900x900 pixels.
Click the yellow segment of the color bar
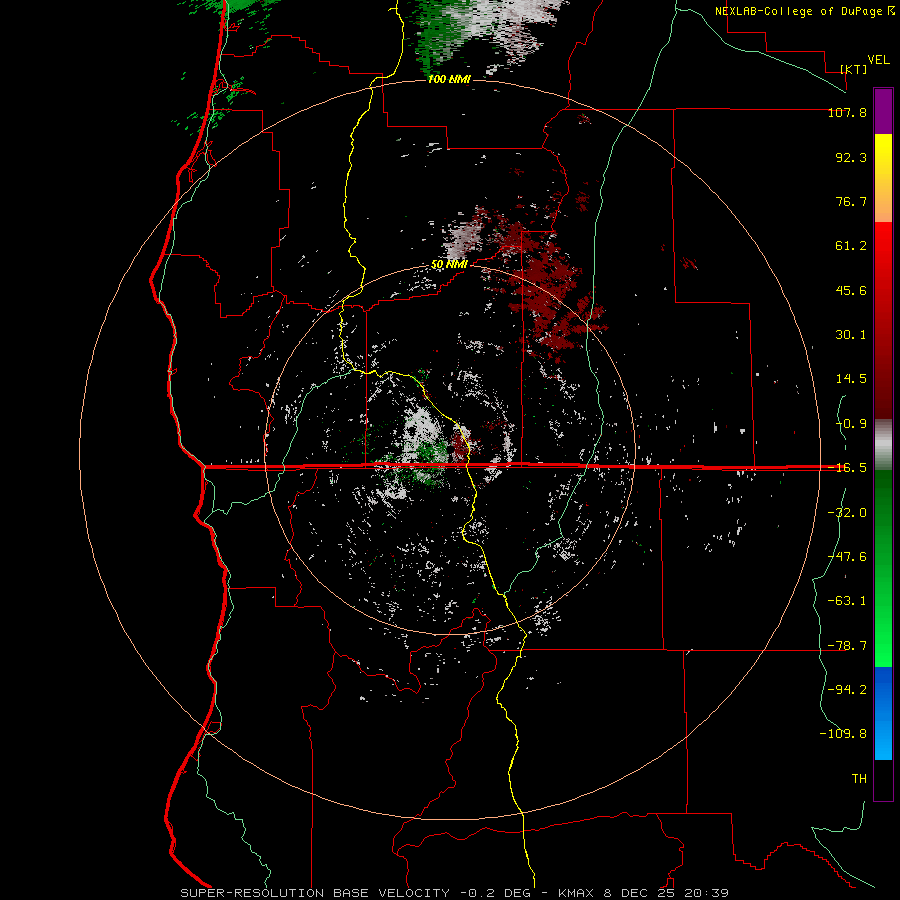(x=883, y=179)
